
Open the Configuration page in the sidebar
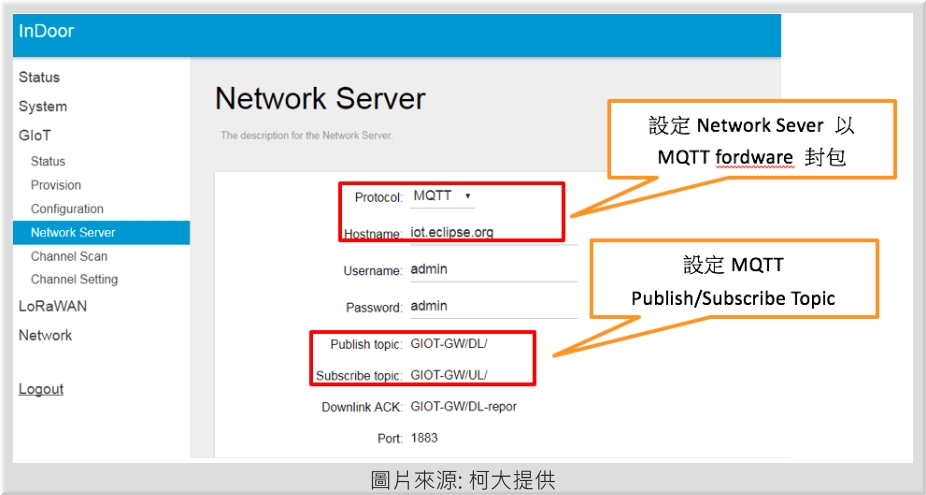pos(67,209)
